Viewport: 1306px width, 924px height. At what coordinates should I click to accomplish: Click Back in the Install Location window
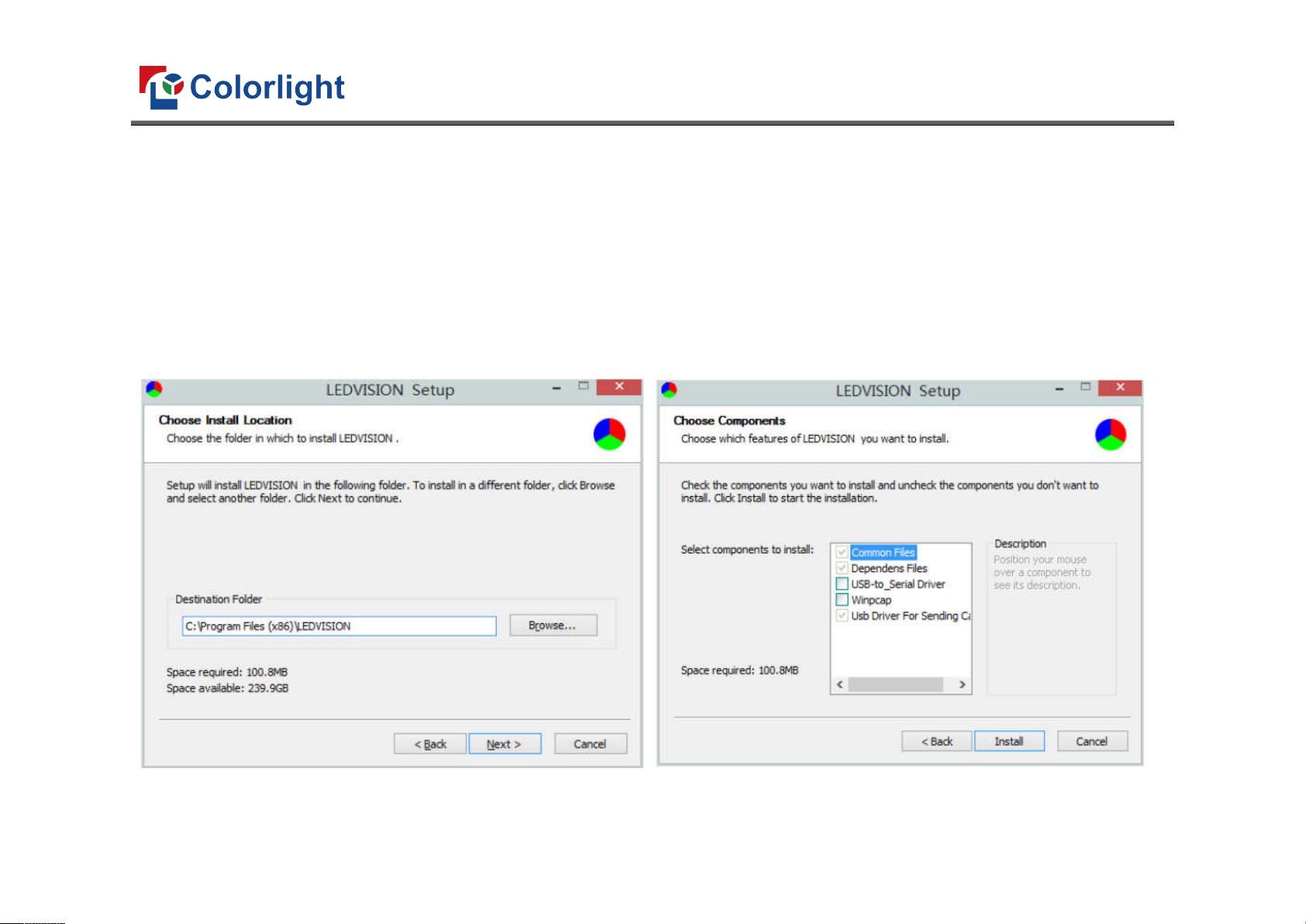[430, 744]
